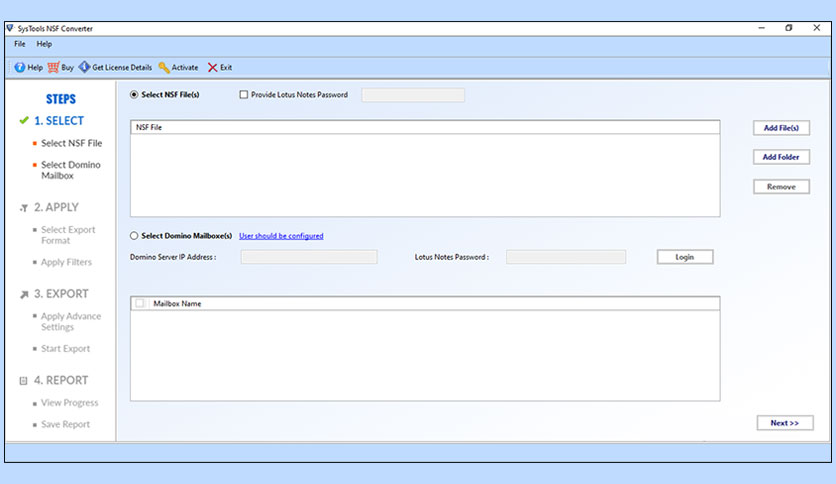
Task: Click the Exit red cross icon
Action: click(x=213, y=67)
